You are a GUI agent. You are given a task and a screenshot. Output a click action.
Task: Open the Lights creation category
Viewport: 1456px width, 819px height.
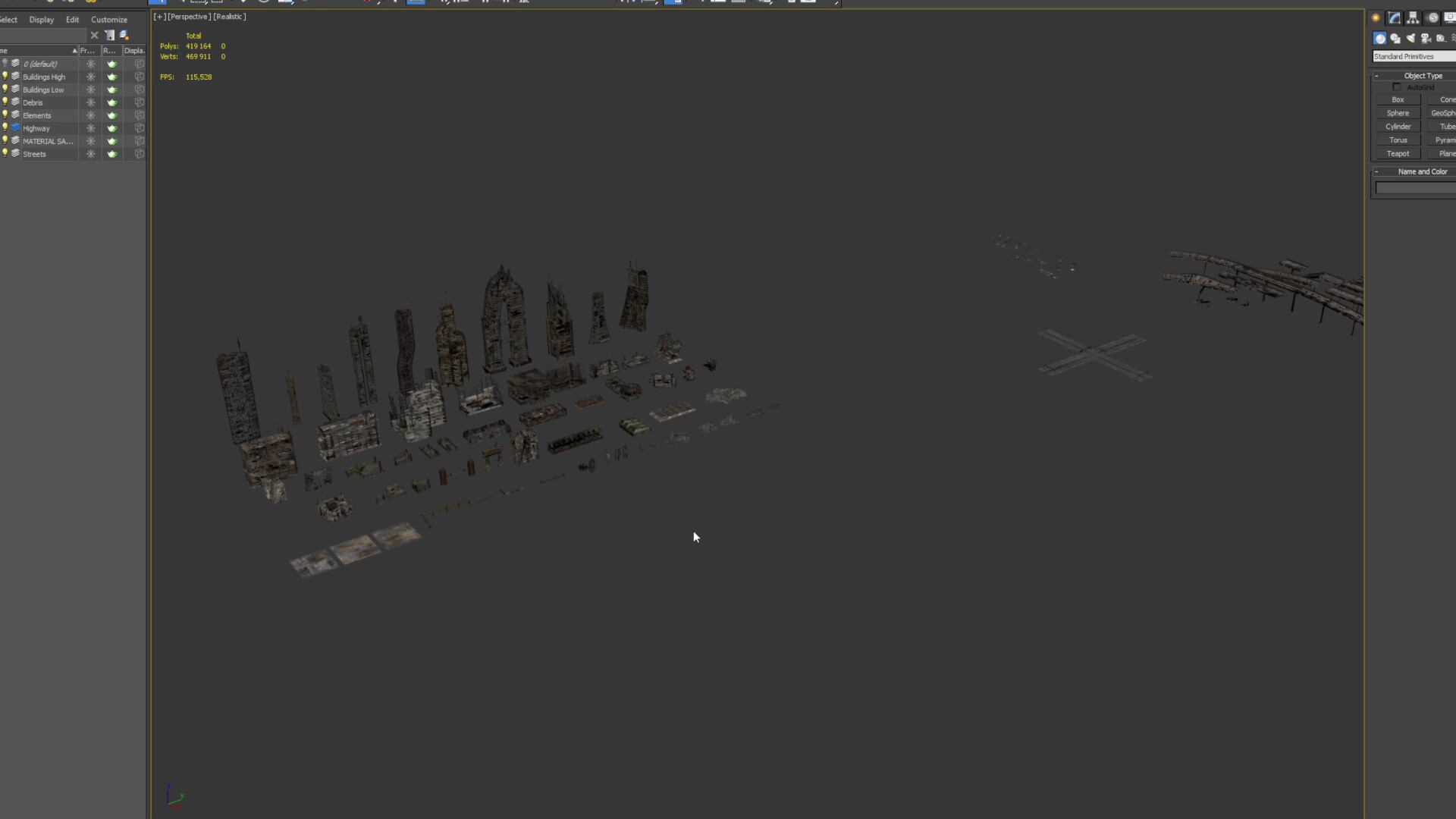(1411, 39)
